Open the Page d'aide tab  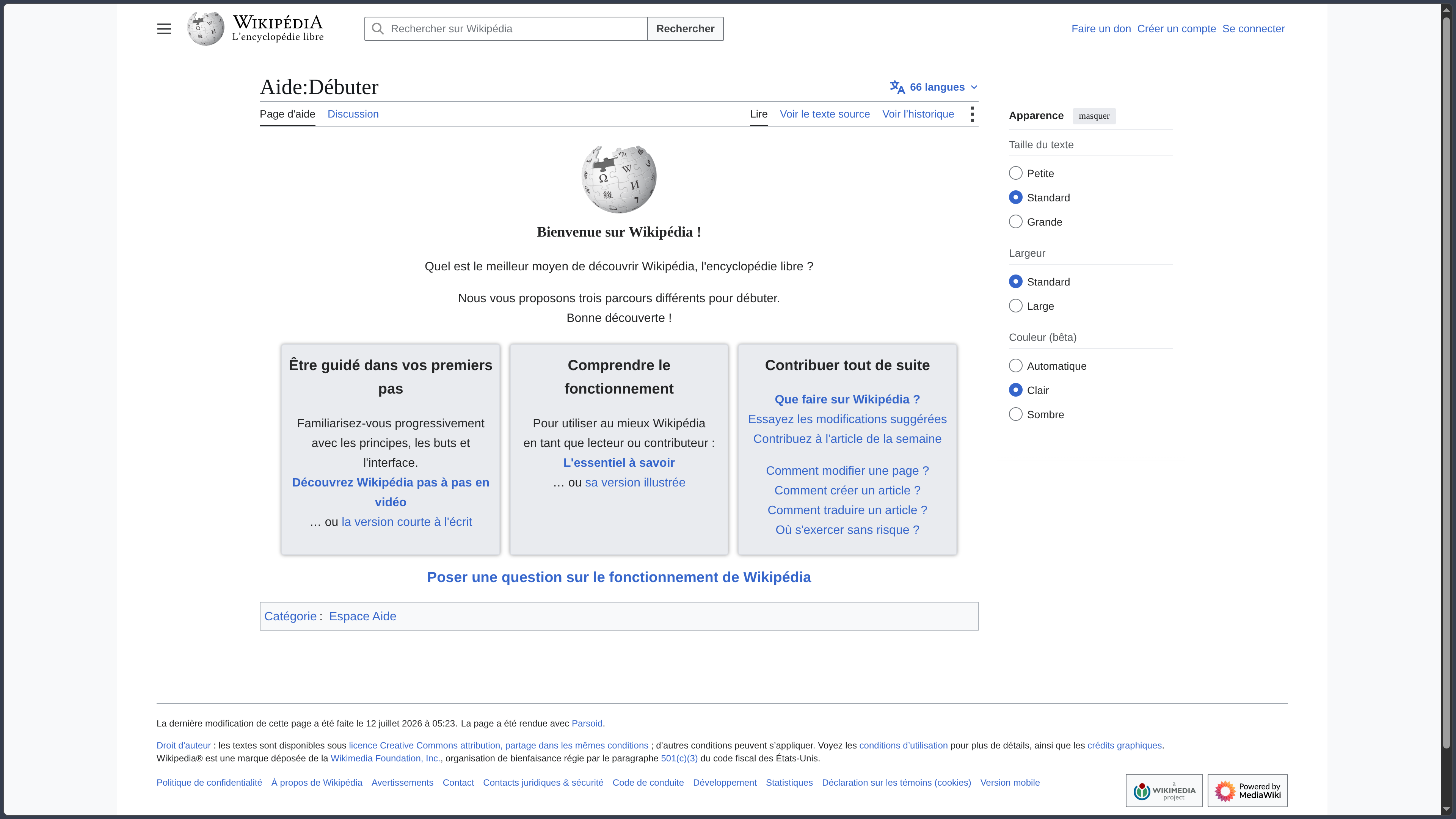pyautogui.click(x=287, y=114)
